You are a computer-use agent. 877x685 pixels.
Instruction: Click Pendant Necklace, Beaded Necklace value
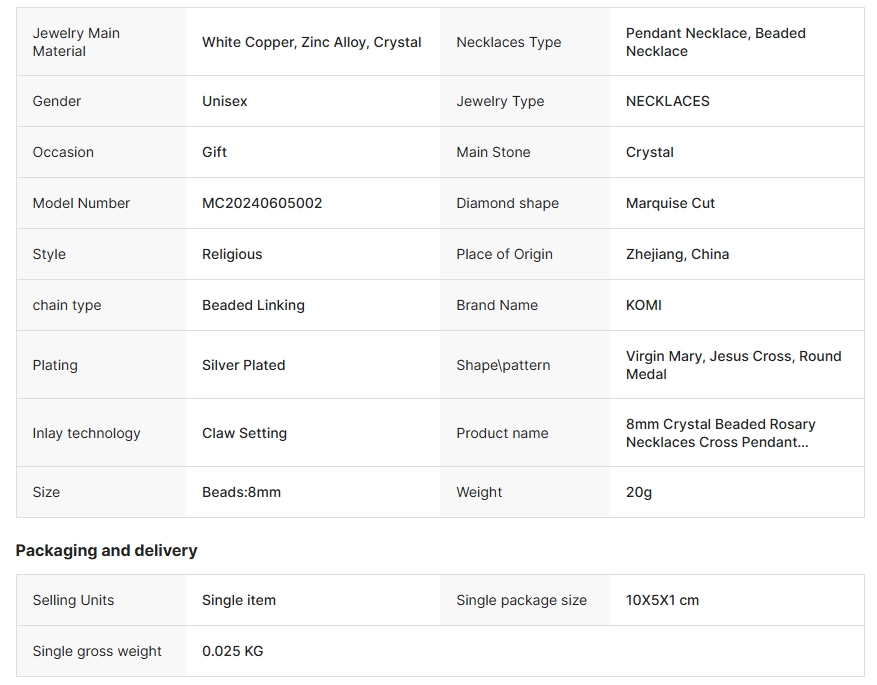coord(715,42)
